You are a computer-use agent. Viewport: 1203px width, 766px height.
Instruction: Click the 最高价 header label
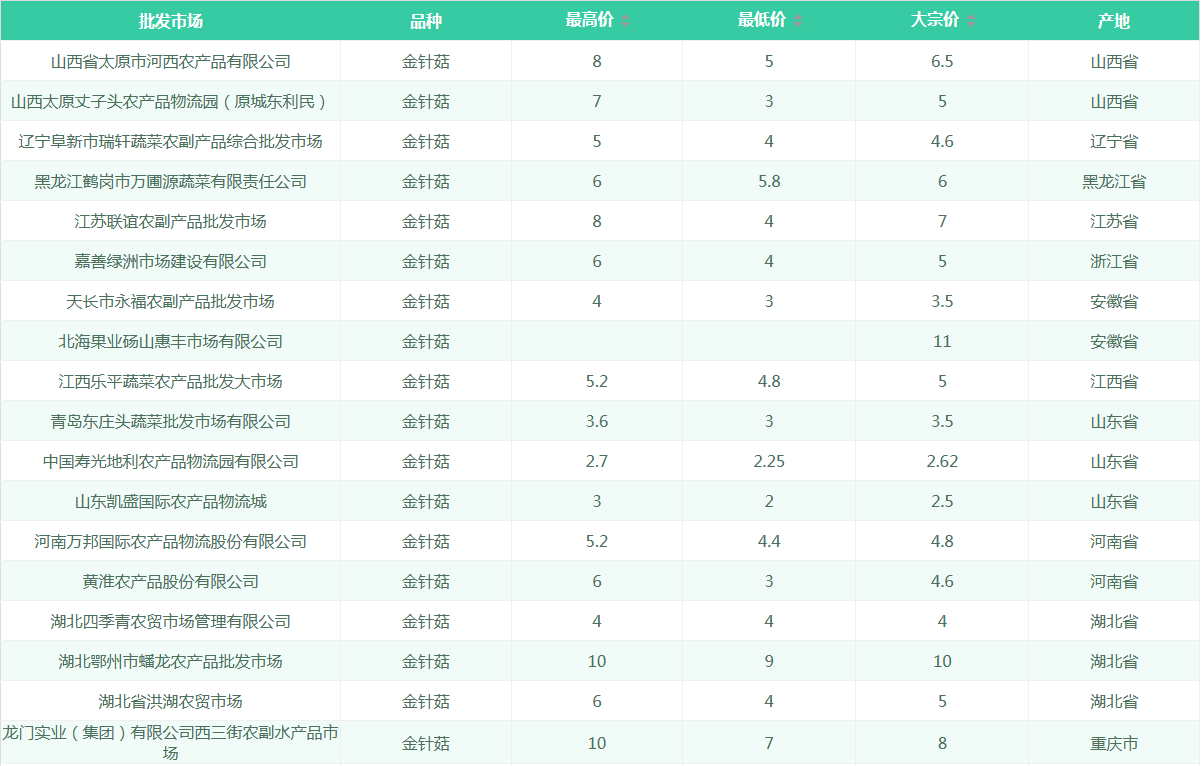pyautogui.click(x=589, y=21)
